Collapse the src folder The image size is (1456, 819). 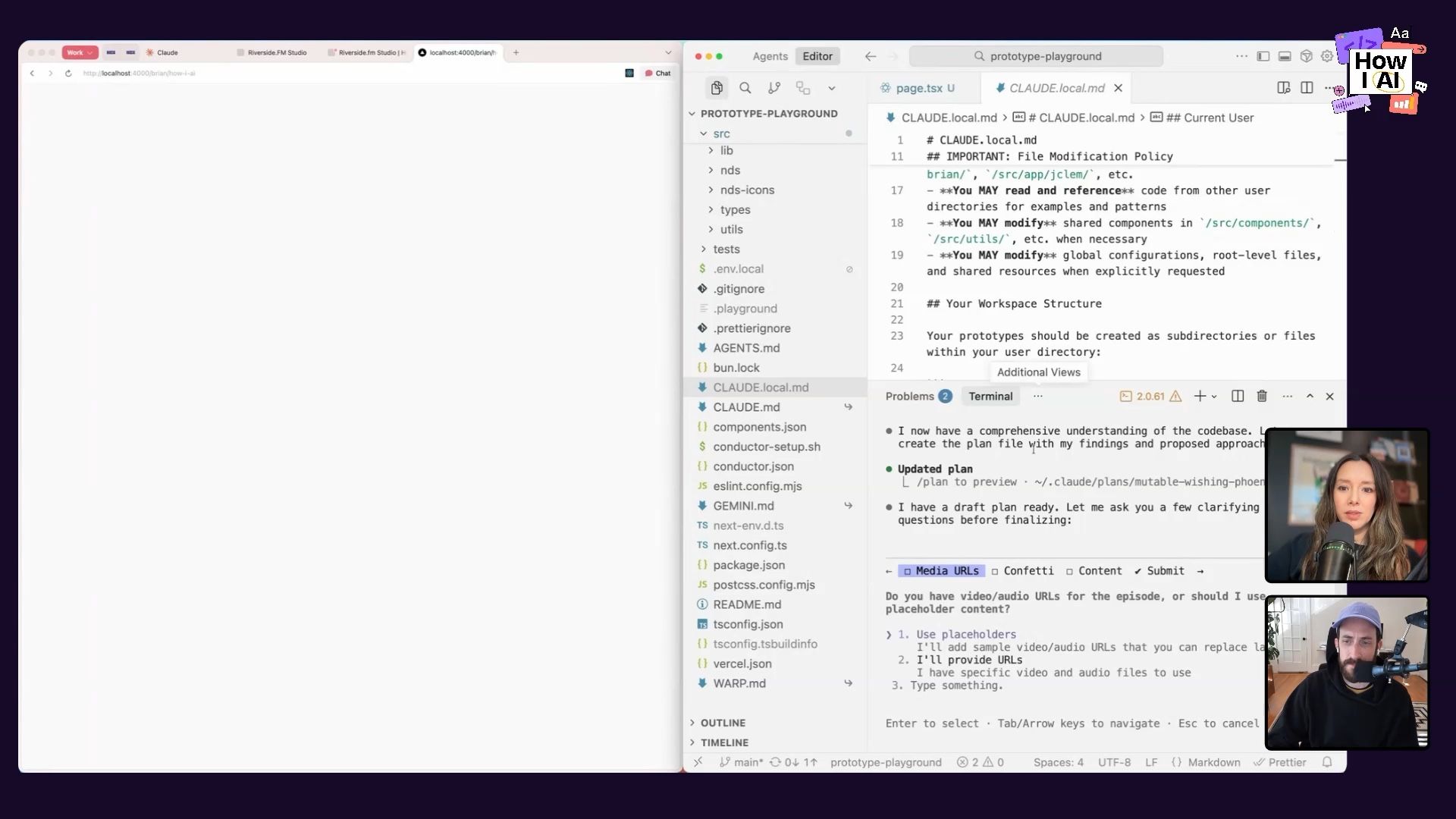pyautogui.click(x=721, y=133)
